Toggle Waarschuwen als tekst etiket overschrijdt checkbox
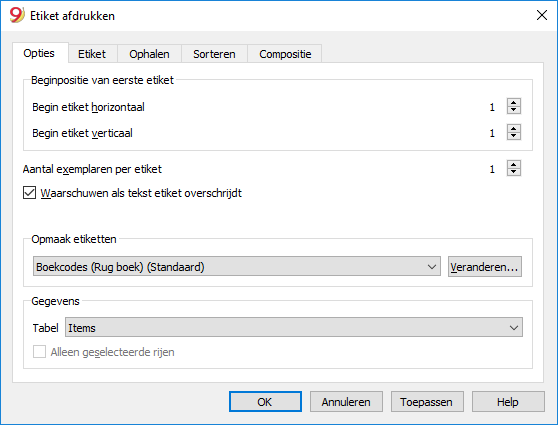The height and width of the screenshot is (426, 558). tap(30, 193)
